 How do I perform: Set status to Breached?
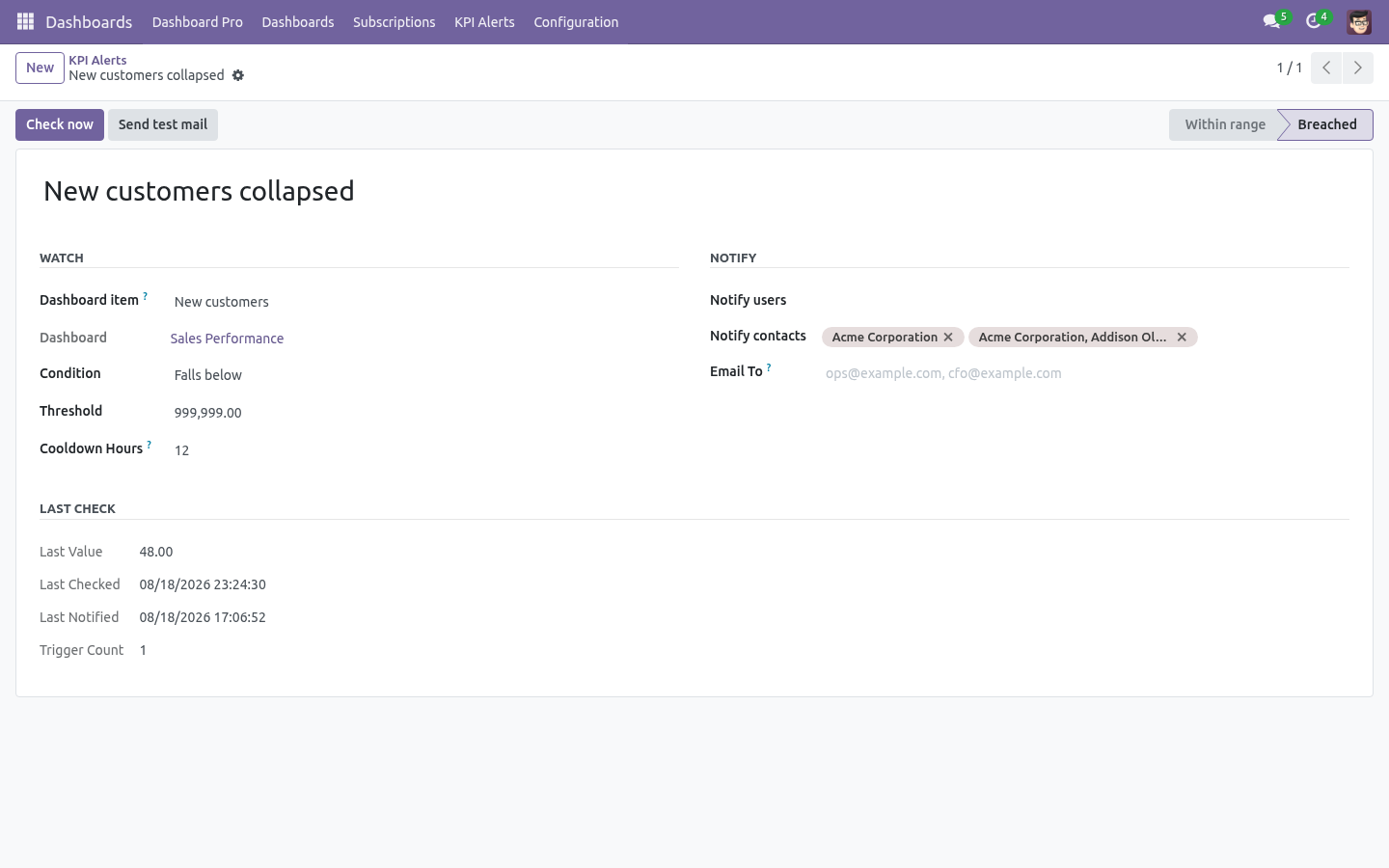click(x=1327, y=124)
